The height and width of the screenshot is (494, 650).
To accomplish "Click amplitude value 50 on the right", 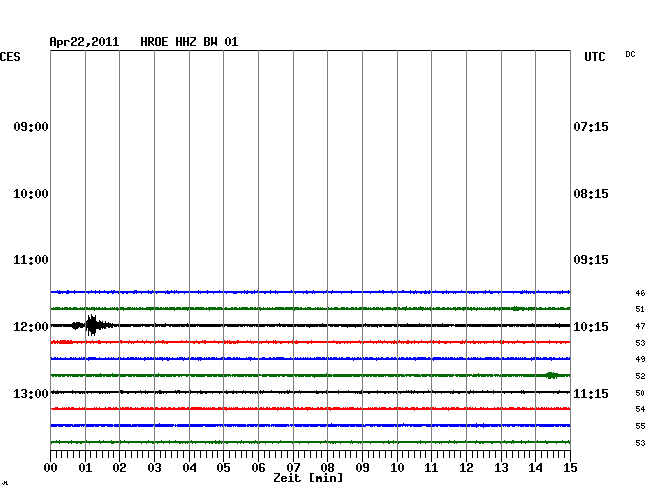I will [640, 393].
